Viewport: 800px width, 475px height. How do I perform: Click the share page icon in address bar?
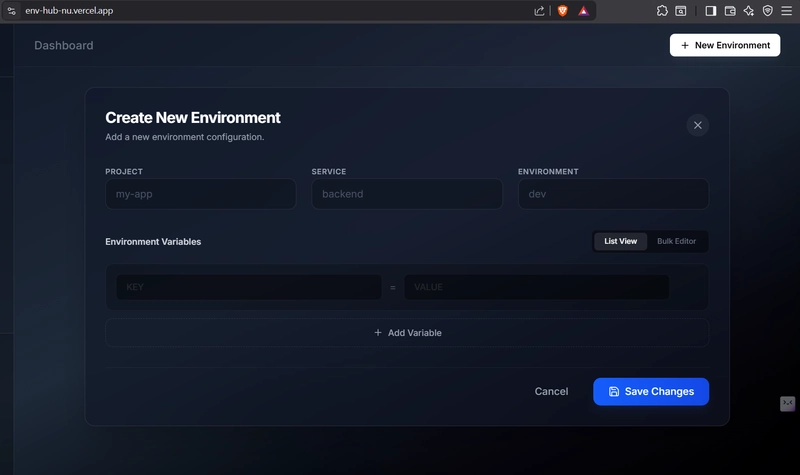tap(540, 11)
